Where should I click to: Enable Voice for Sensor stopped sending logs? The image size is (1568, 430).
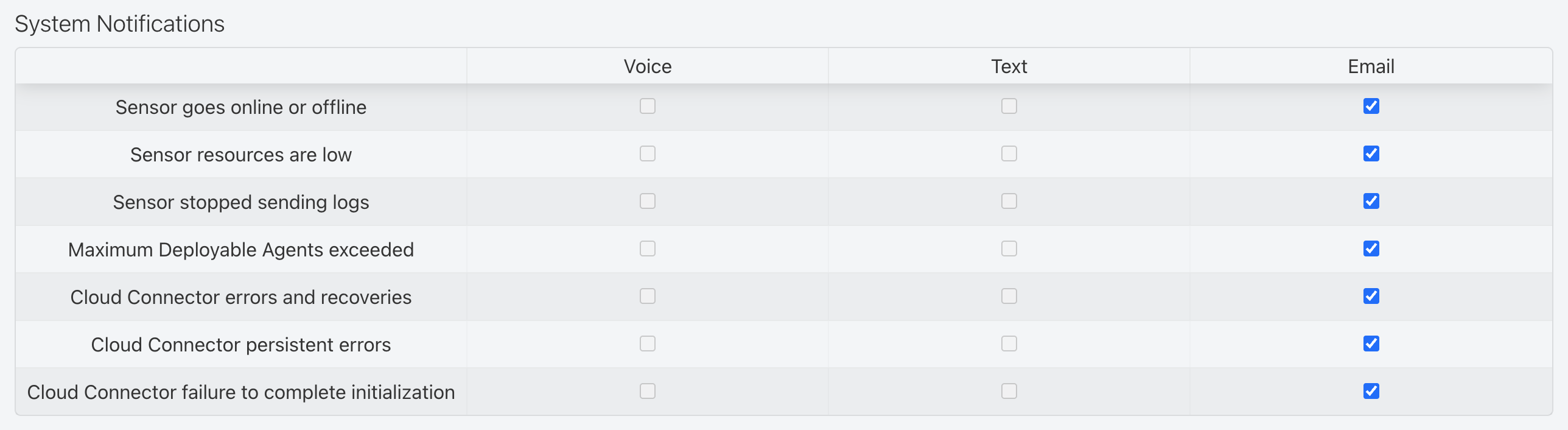tap(648, 201)
